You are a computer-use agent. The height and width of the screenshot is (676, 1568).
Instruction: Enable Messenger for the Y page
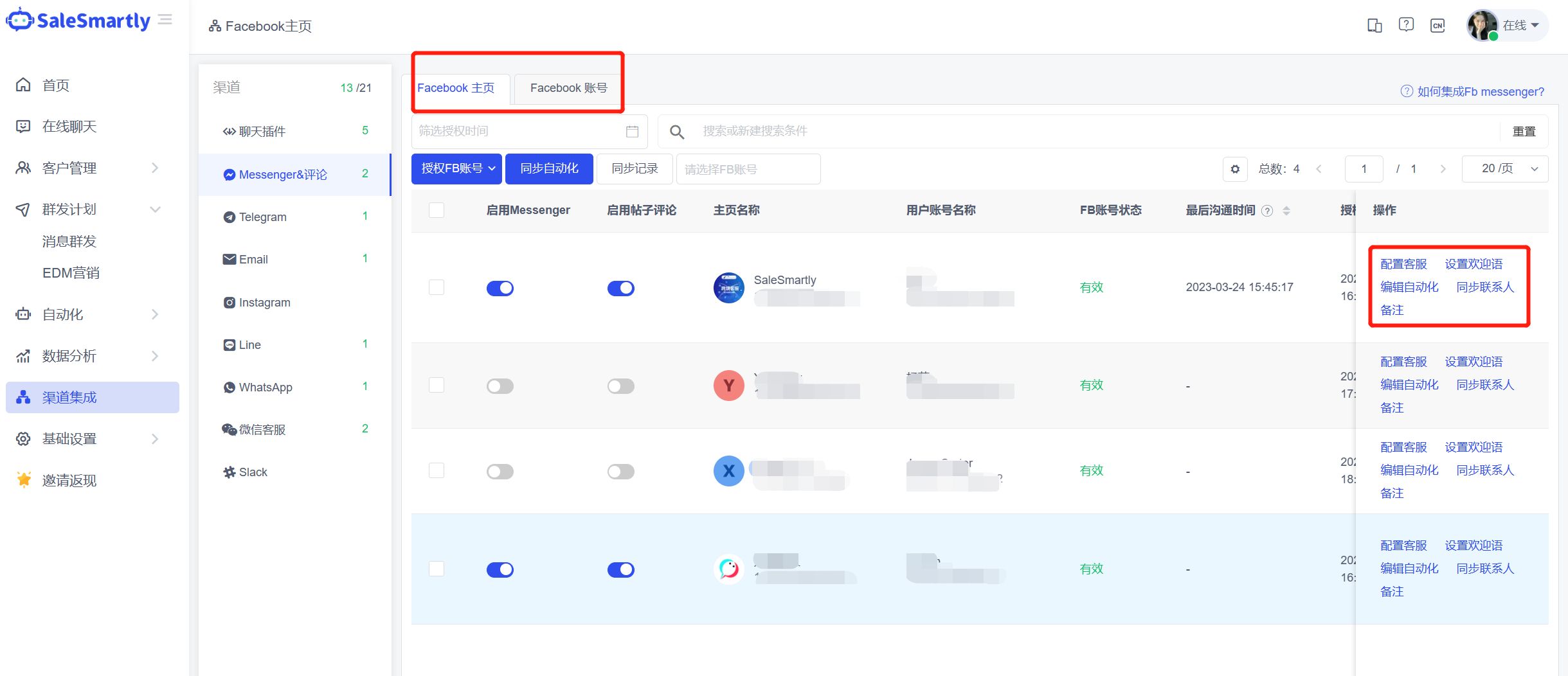[500, 386]
